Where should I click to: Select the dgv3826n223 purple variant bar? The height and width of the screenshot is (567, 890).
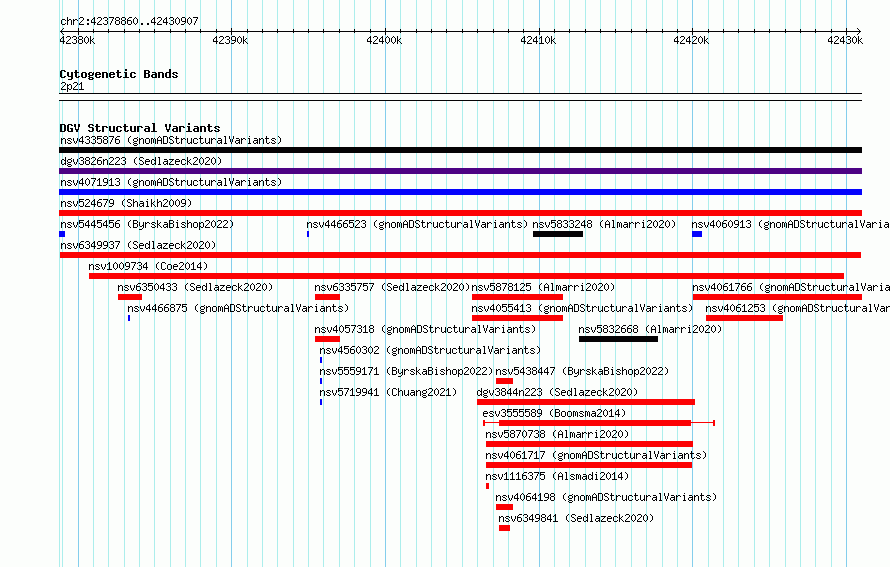click(x=460, y=171)
